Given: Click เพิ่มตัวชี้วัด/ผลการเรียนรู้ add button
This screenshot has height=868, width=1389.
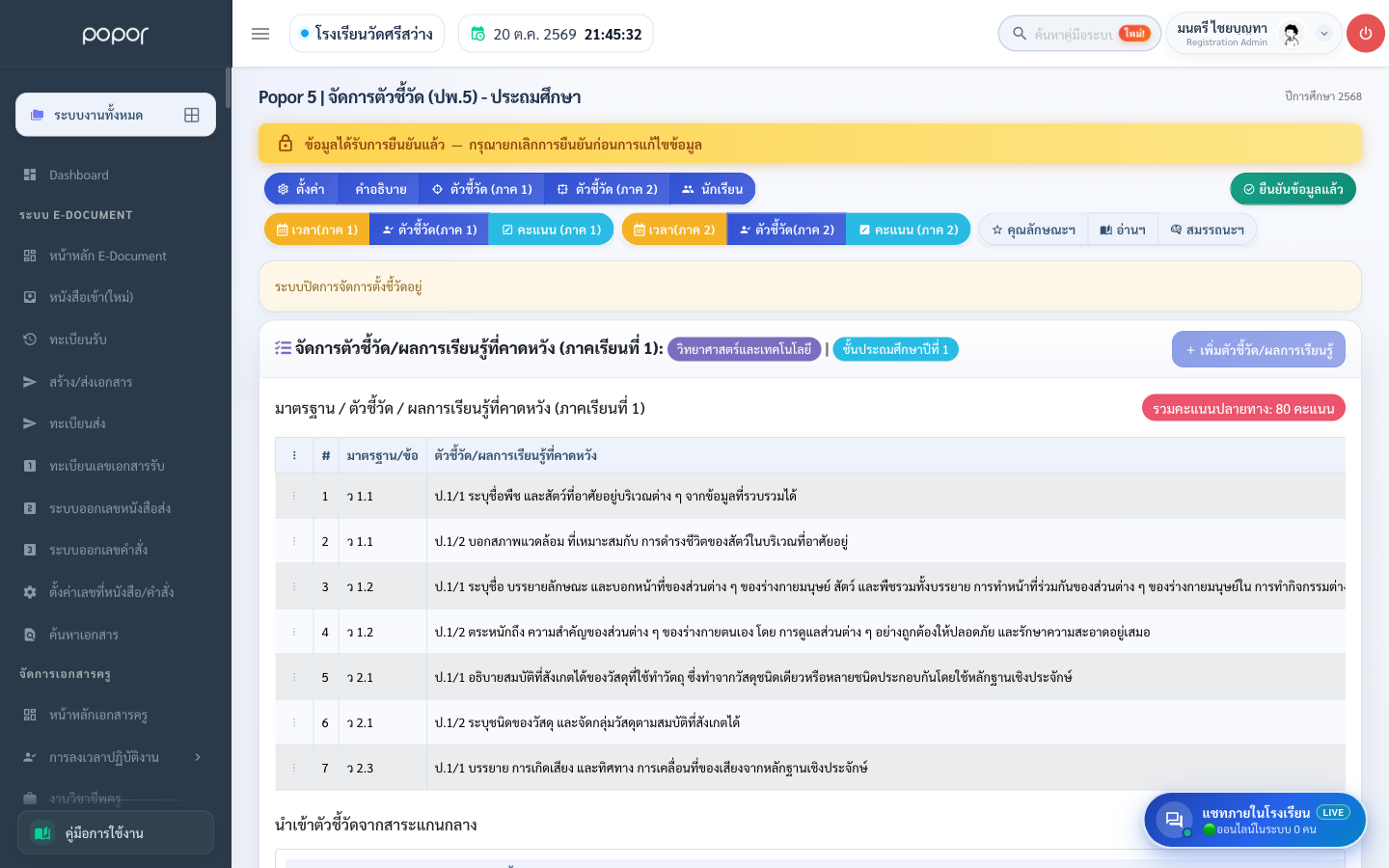Looking at the screenshot, I should (1259, 349).
